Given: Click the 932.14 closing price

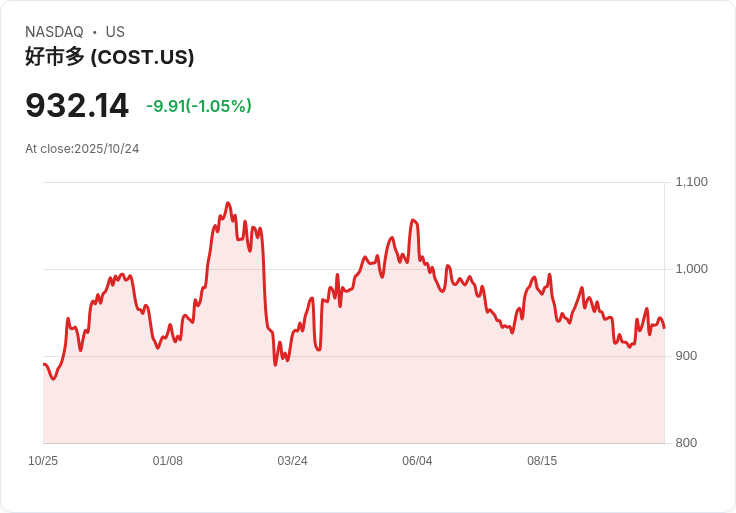Looking at the screenshot, I should (x=77, y=106).
